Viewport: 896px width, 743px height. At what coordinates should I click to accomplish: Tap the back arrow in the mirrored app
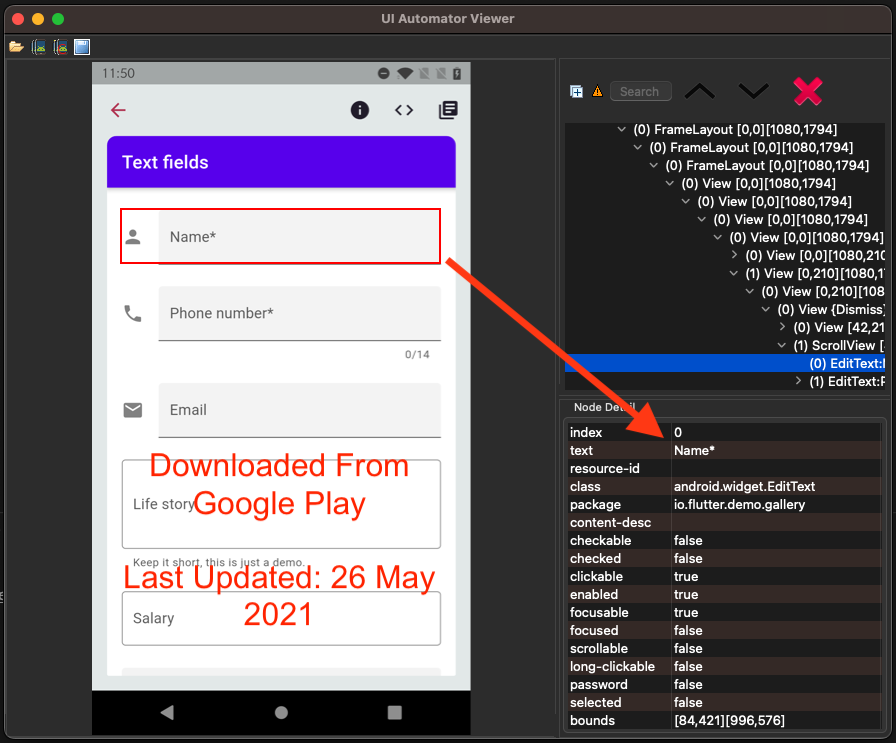coord(118,110)
